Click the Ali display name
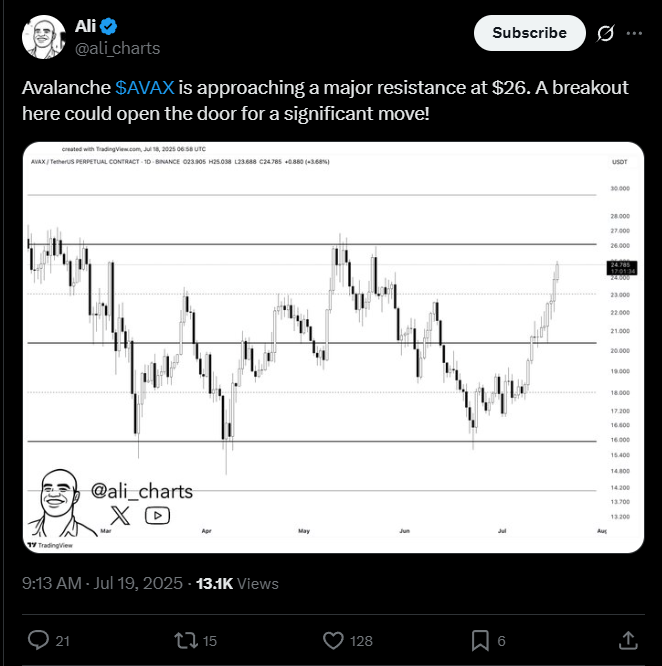662x666 pixels. coord(85,26)
